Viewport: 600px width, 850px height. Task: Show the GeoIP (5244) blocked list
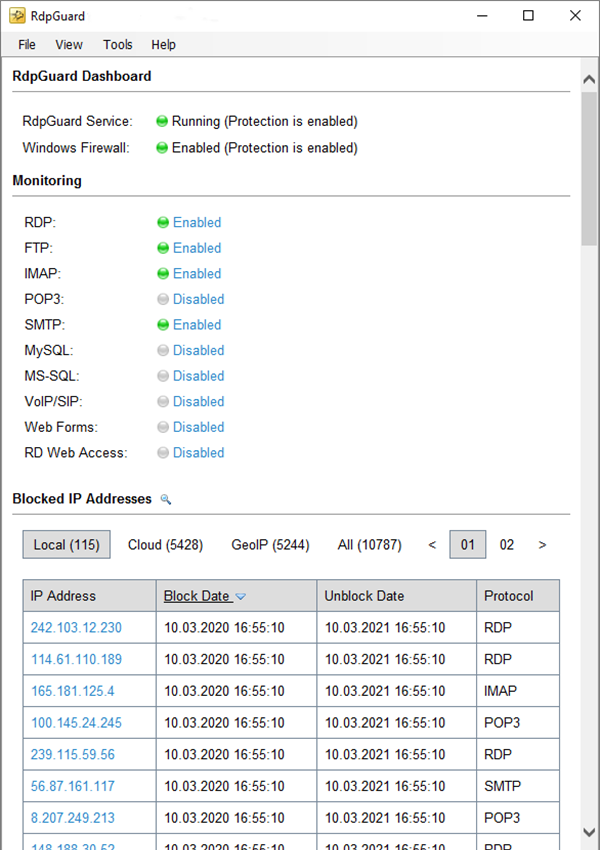tap(270, 545)
